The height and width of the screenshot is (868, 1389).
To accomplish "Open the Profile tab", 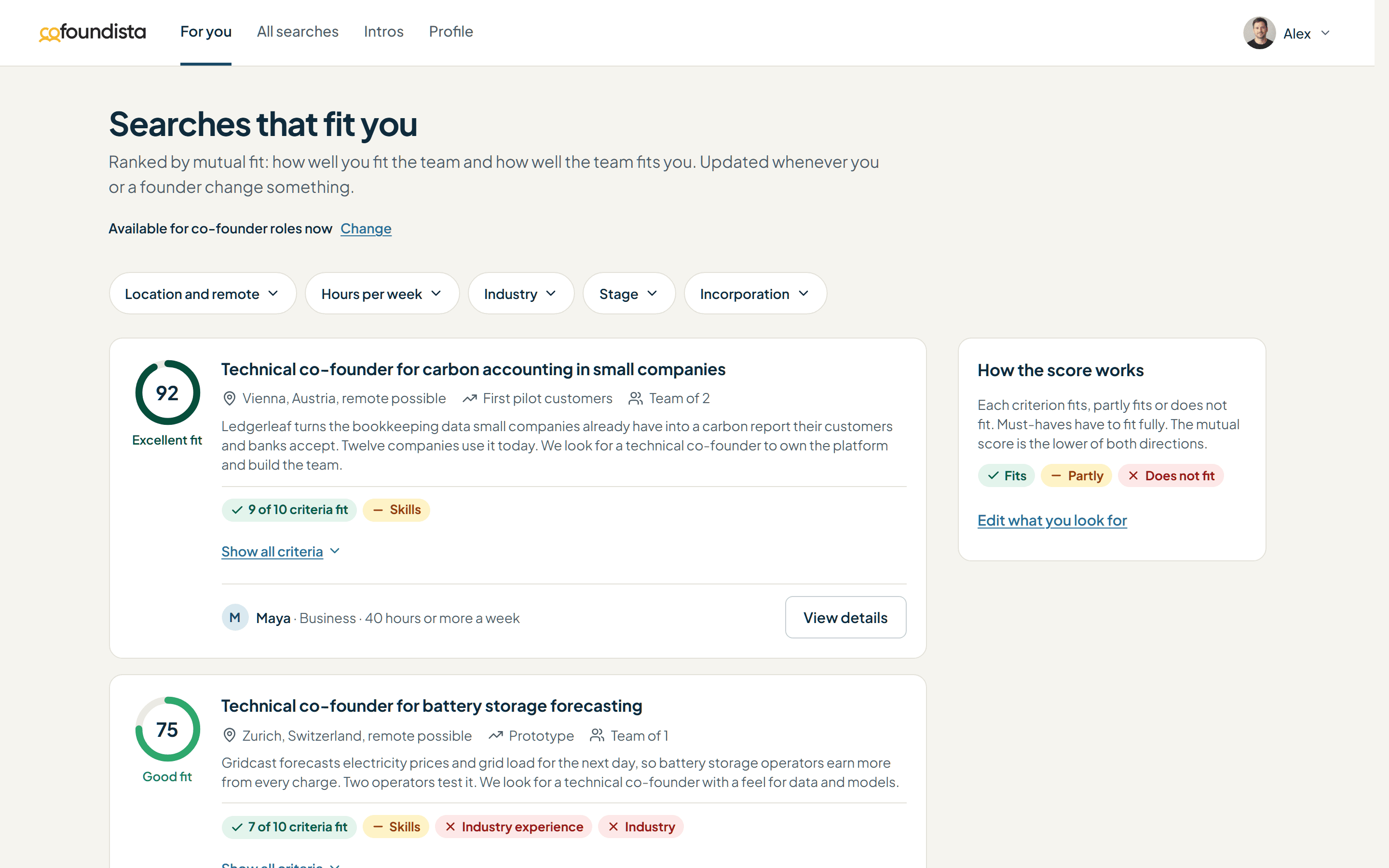I will click(450, 31).
